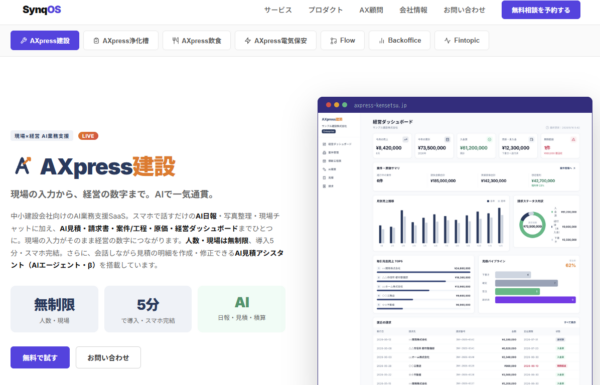Click the fork icon for AXpress飲食
Viewport: 600px width, 385px height.
pos(175,41)
